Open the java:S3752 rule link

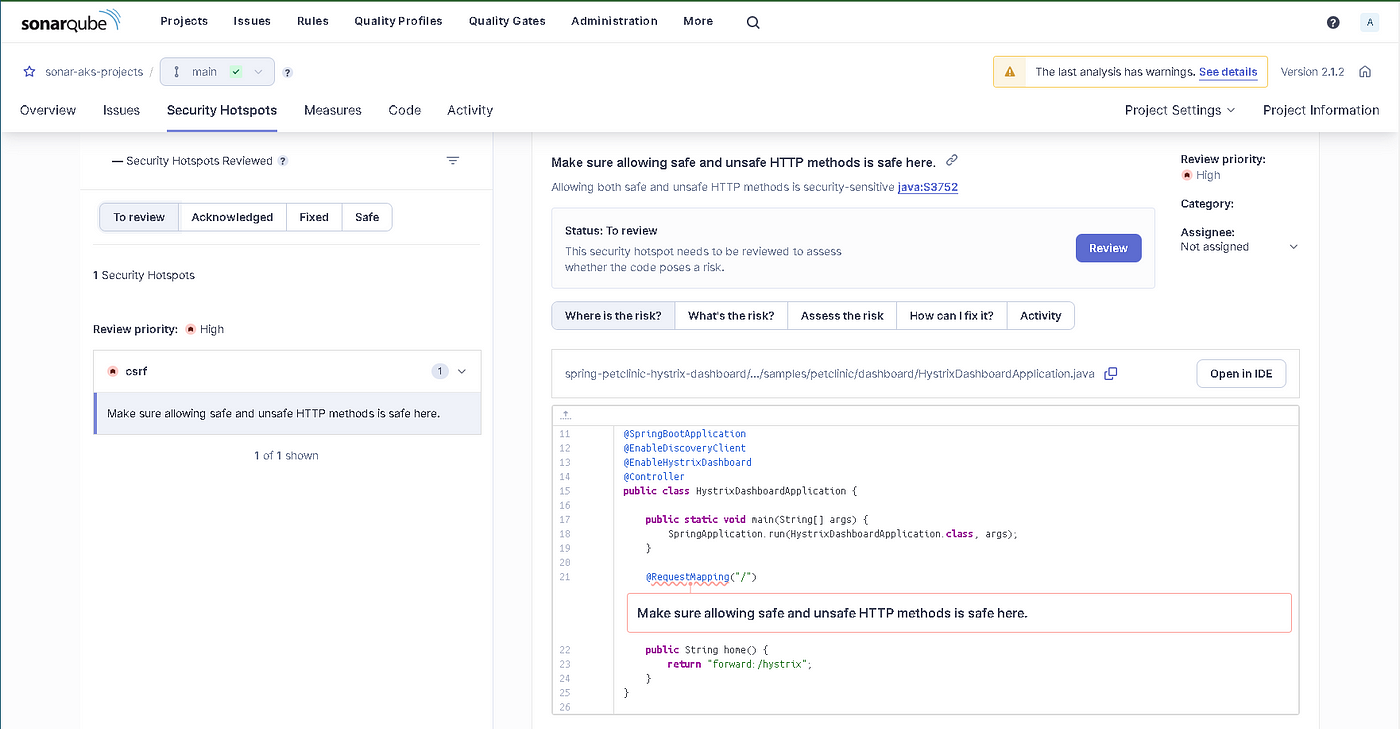coord(928,187)
